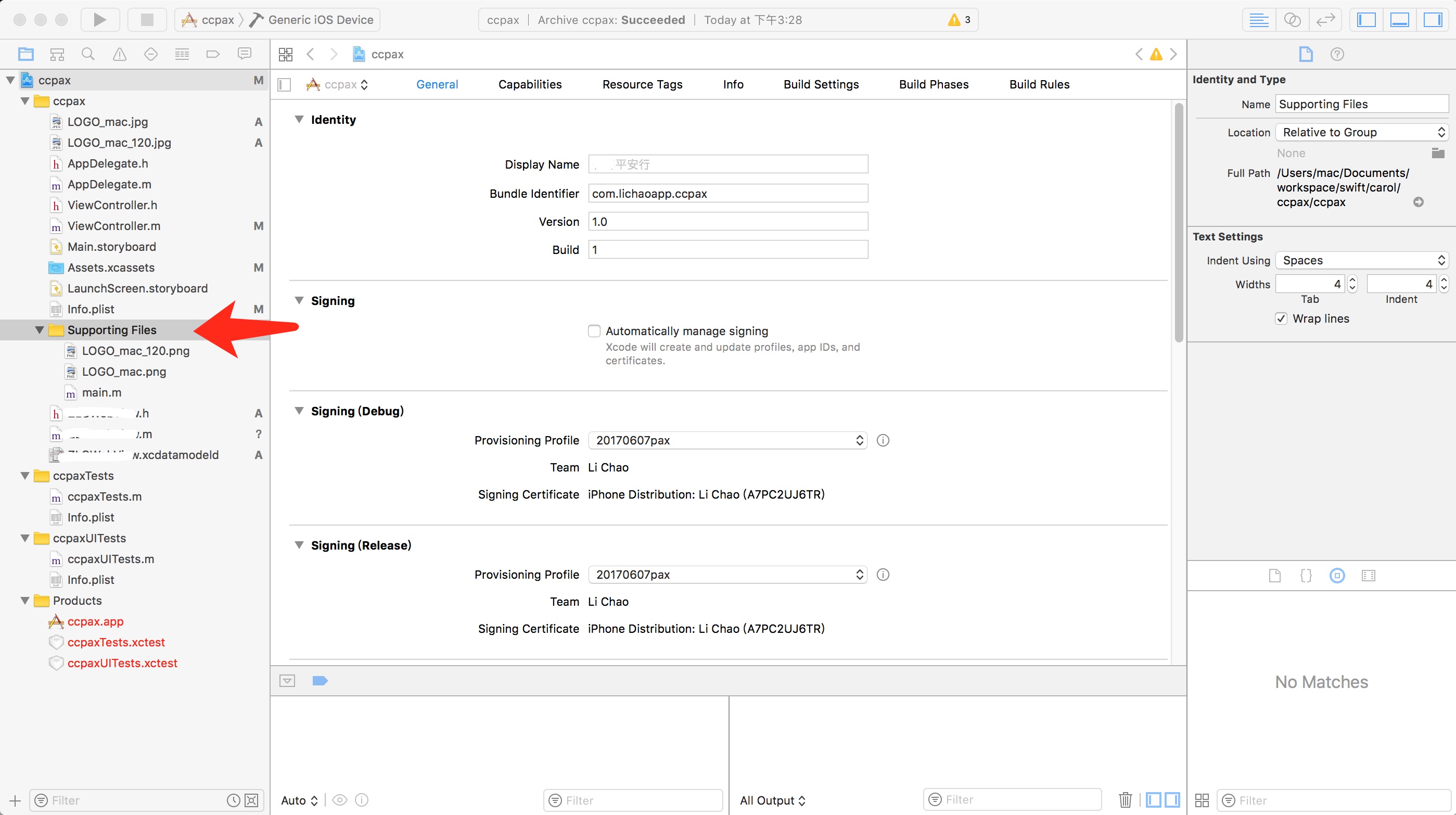Switch to the Capabilities tab

pos(530,85)
